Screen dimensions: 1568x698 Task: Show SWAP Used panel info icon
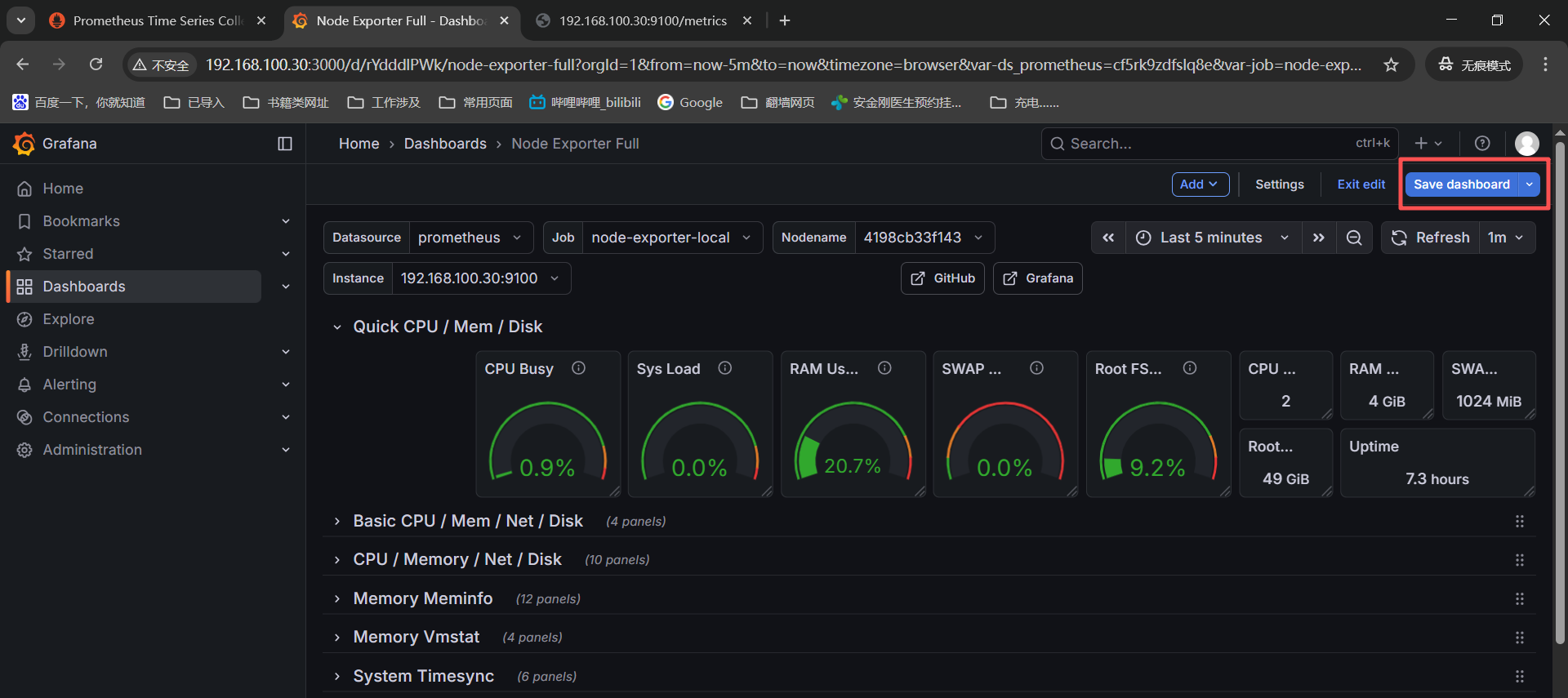pos(1036,368)
